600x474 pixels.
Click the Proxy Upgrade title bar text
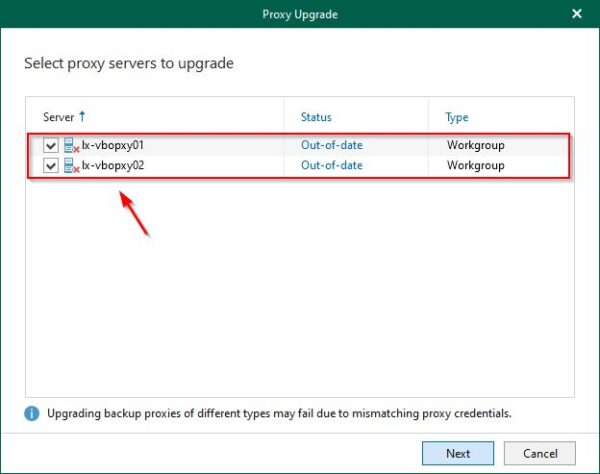point(300,15)
